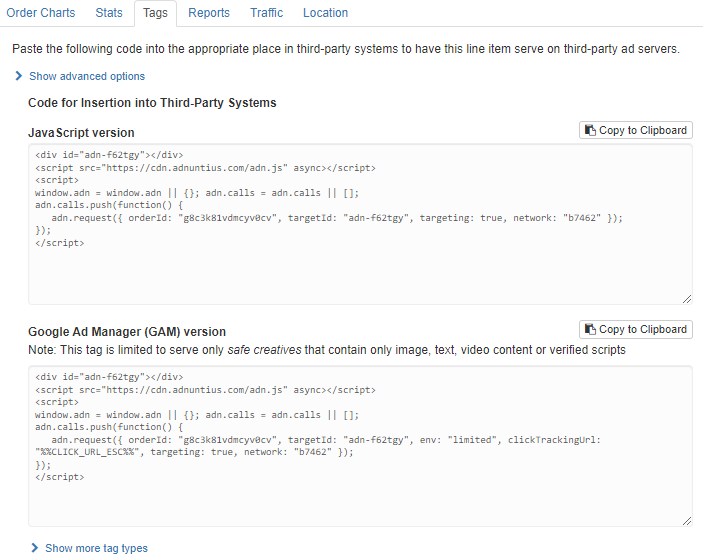The height and width of the screenshot is (557, 703).
Task: Grab the JavaScript code box resize handle
Action: click(x=686, y=298)
